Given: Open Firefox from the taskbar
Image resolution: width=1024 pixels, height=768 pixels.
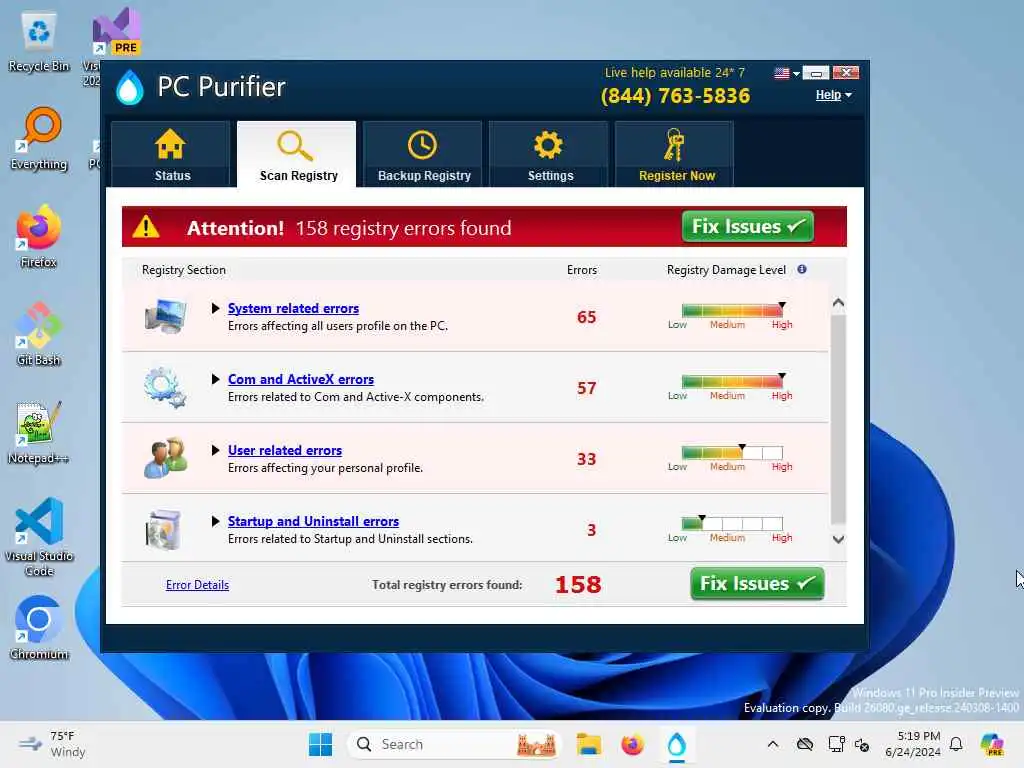Looking at the screenshot, I should (632, 744).
